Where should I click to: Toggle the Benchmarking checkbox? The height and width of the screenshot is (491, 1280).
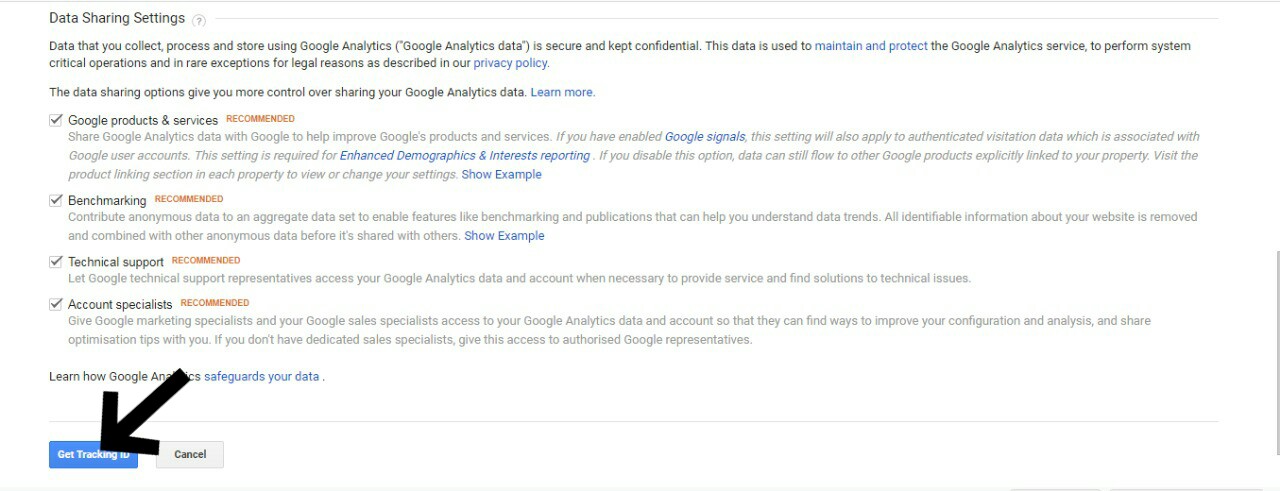click(56, 200)
